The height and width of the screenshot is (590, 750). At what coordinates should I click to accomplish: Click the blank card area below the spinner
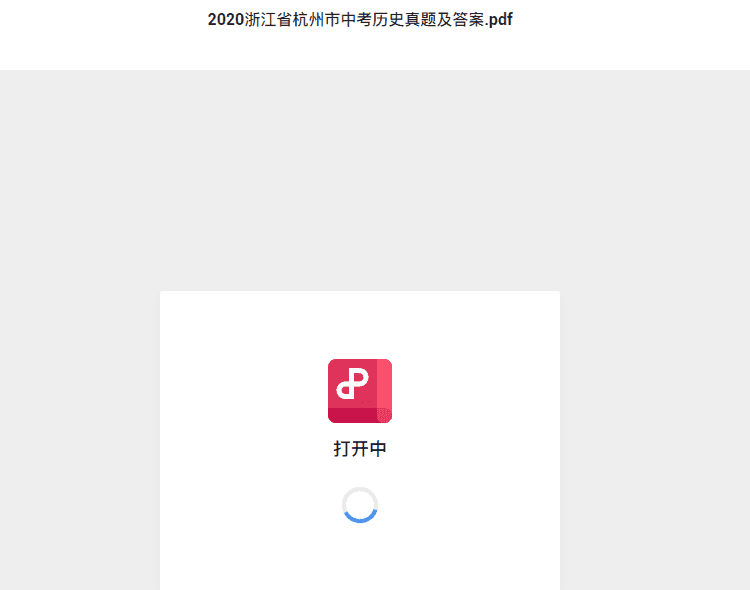pos(360,557)
